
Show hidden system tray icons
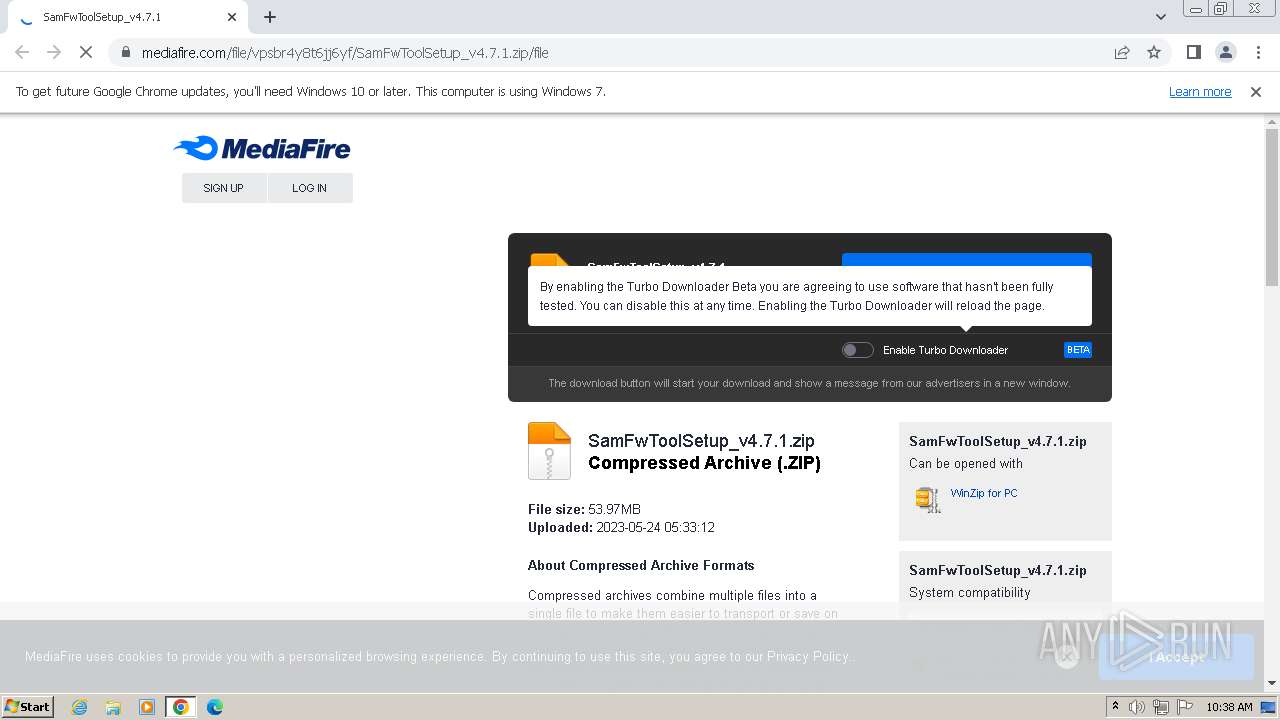[1116, 707]
